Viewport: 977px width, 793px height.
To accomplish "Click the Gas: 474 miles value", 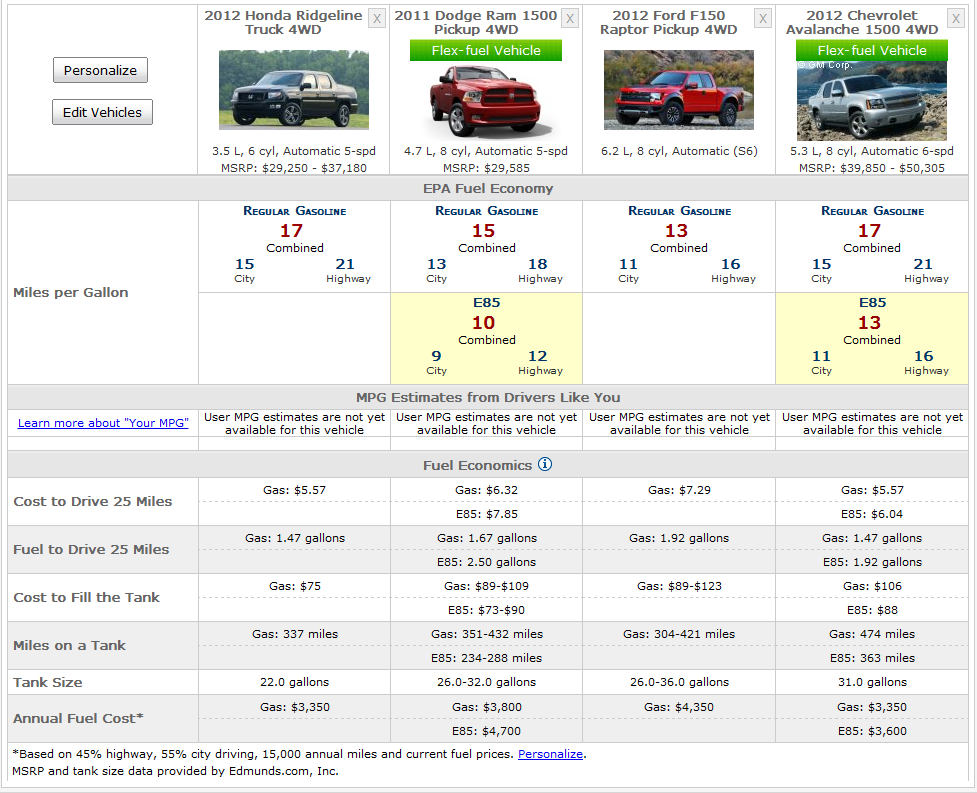I will pos(872,634).
